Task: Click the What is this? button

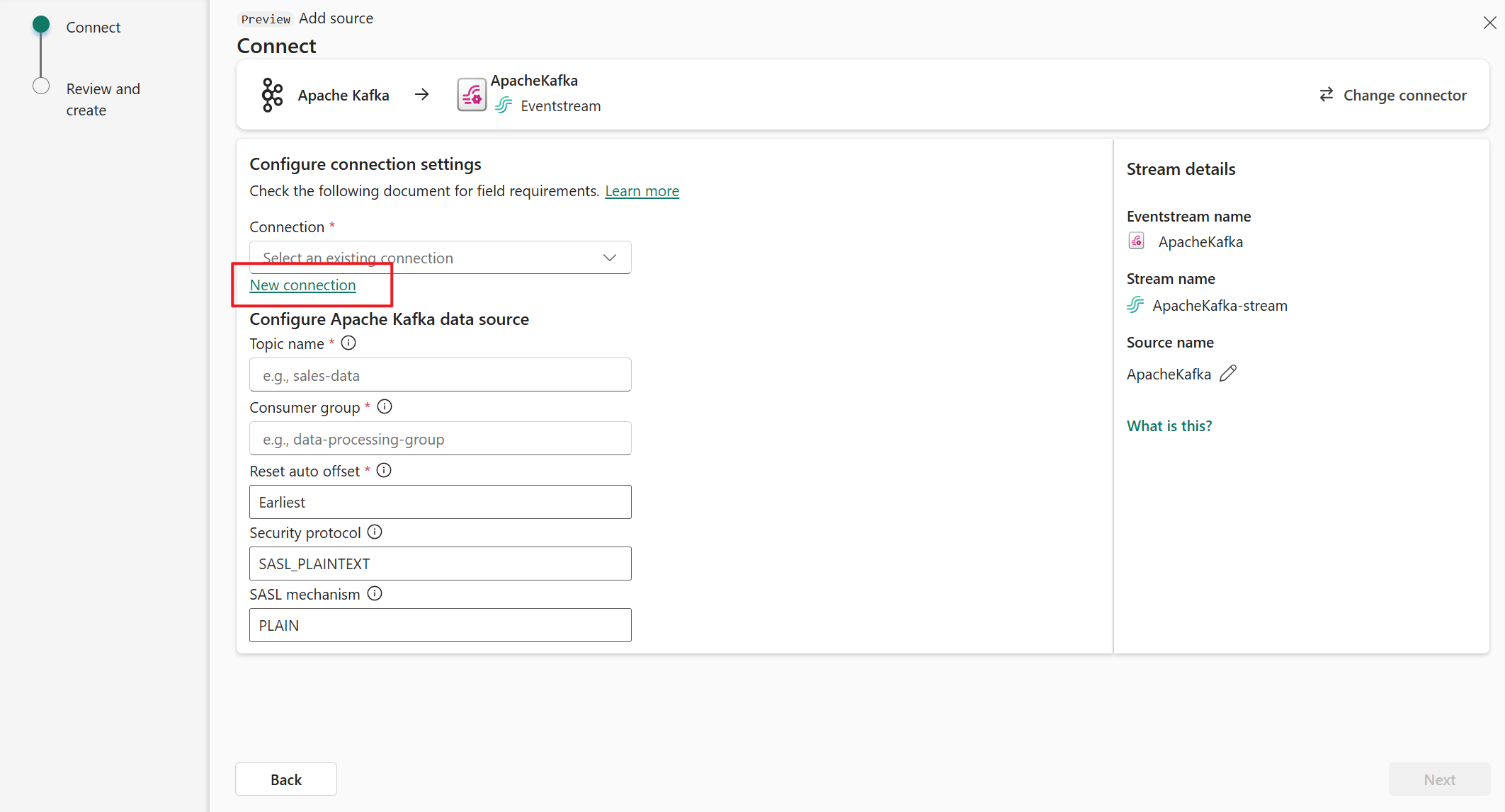Action: 1168,425
